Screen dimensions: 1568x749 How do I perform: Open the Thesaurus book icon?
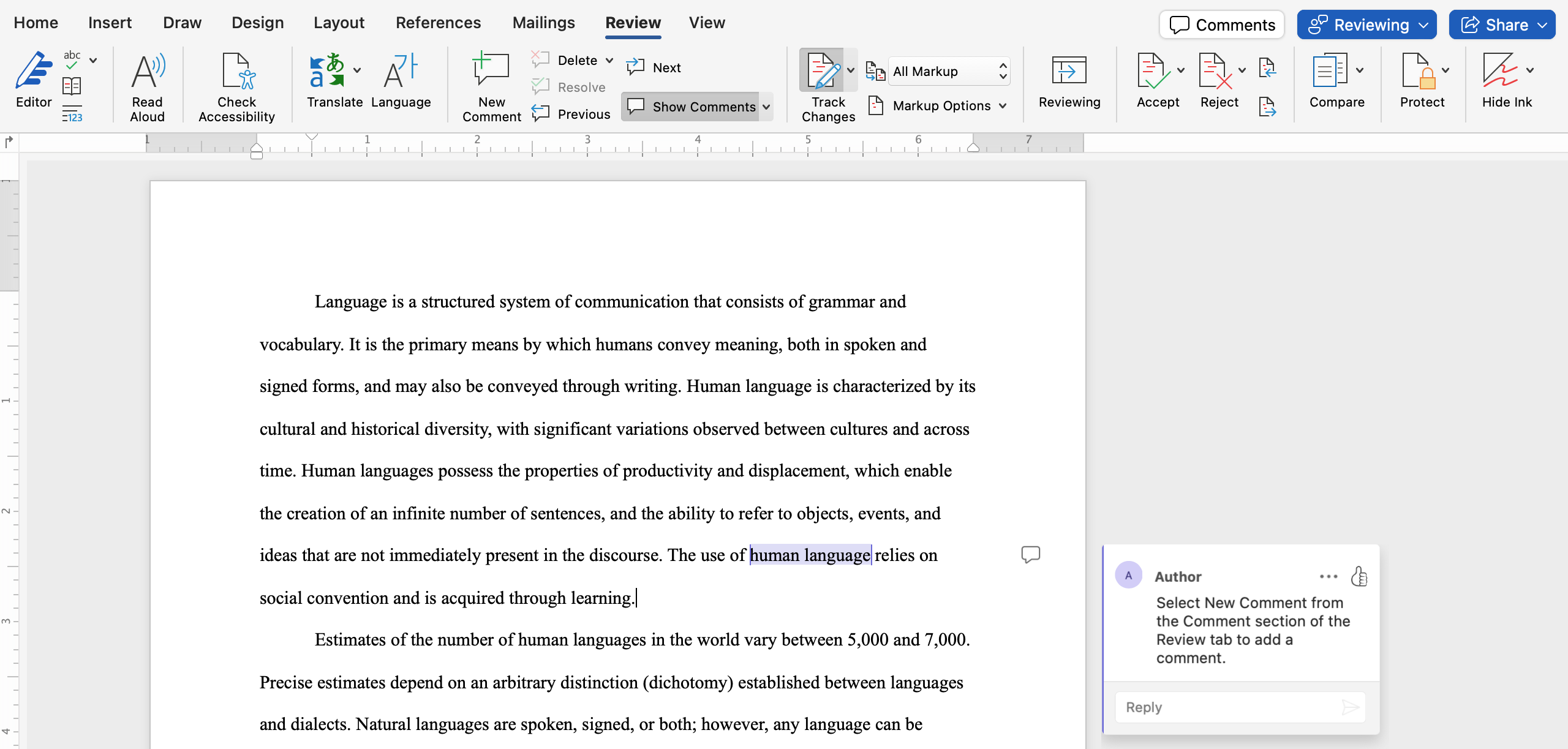coord(72,86)
